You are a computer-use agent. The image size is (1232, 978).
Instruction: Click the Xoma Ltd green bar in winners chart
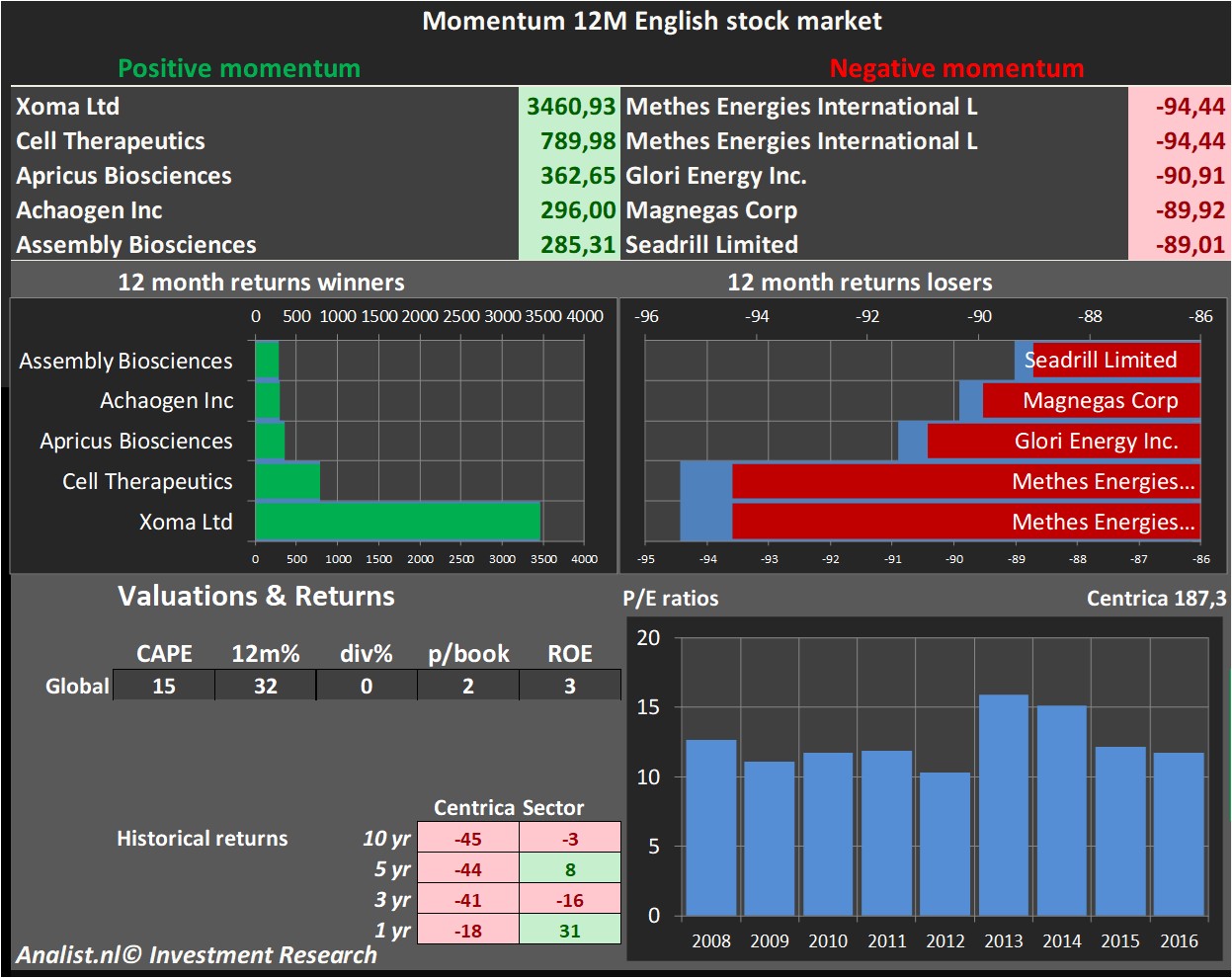tap(397, 521)
